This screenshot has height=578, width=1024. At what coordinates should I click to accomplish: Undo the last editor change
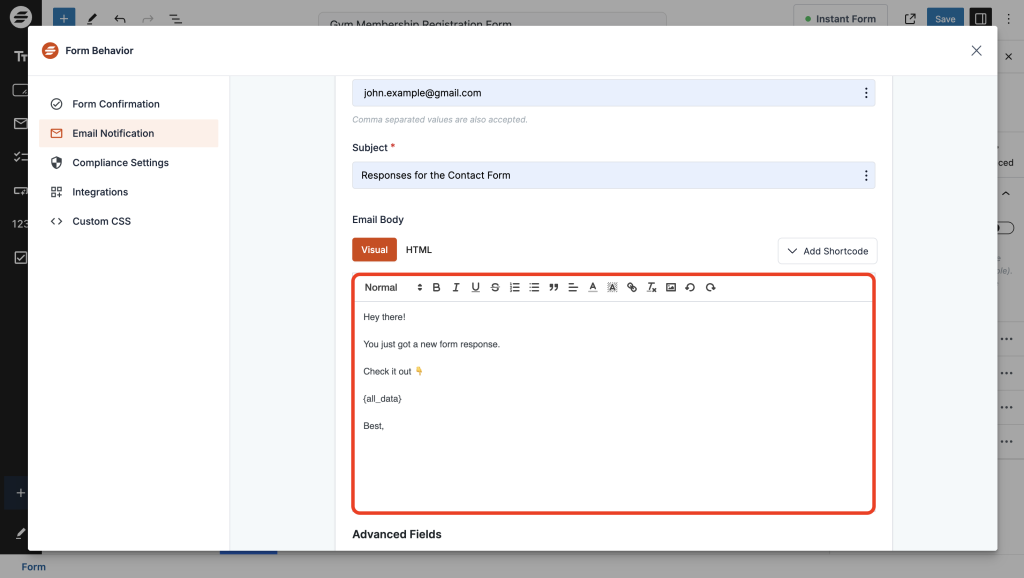(690, 288)
